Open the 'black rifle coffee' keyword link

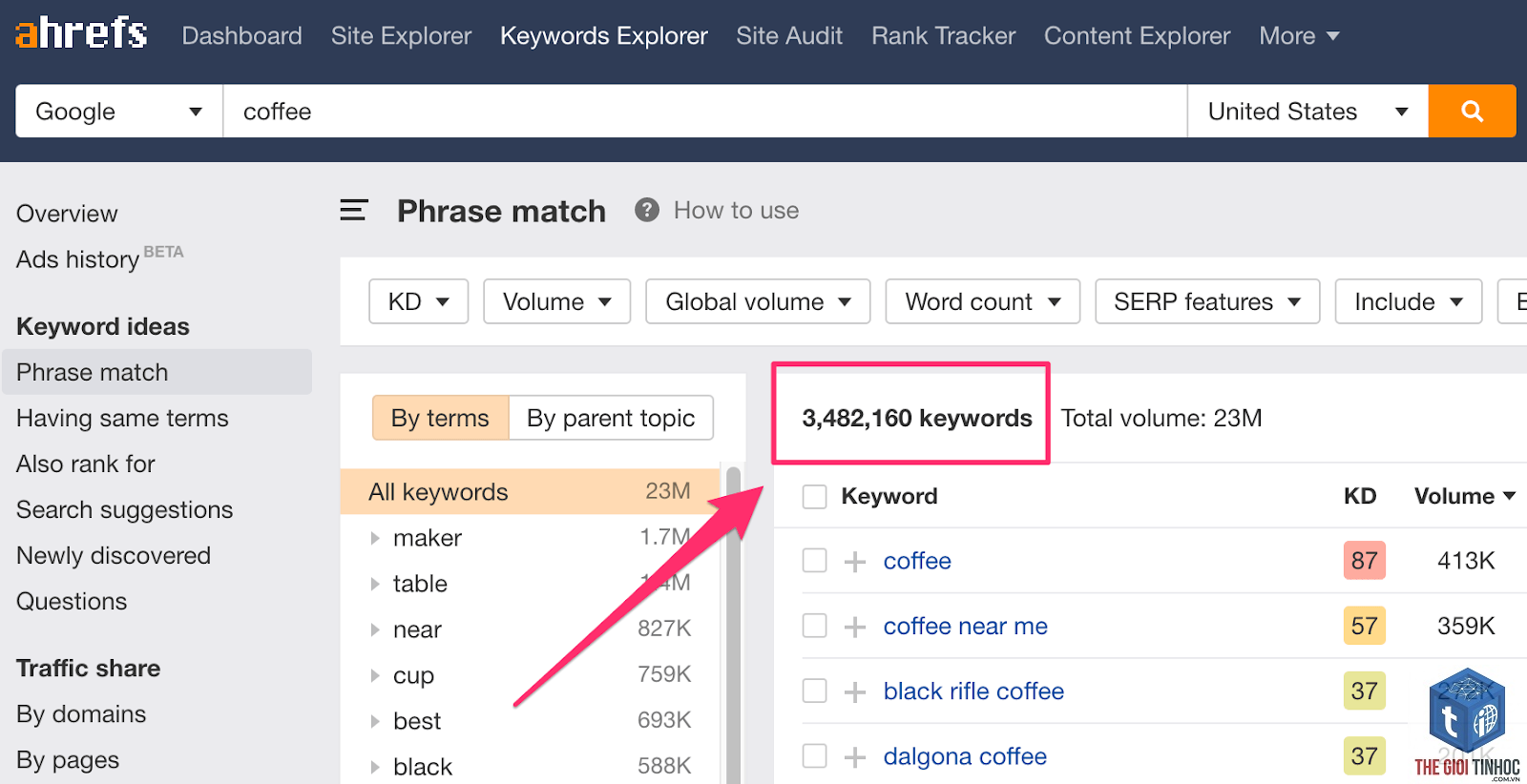tap(973, 691)
